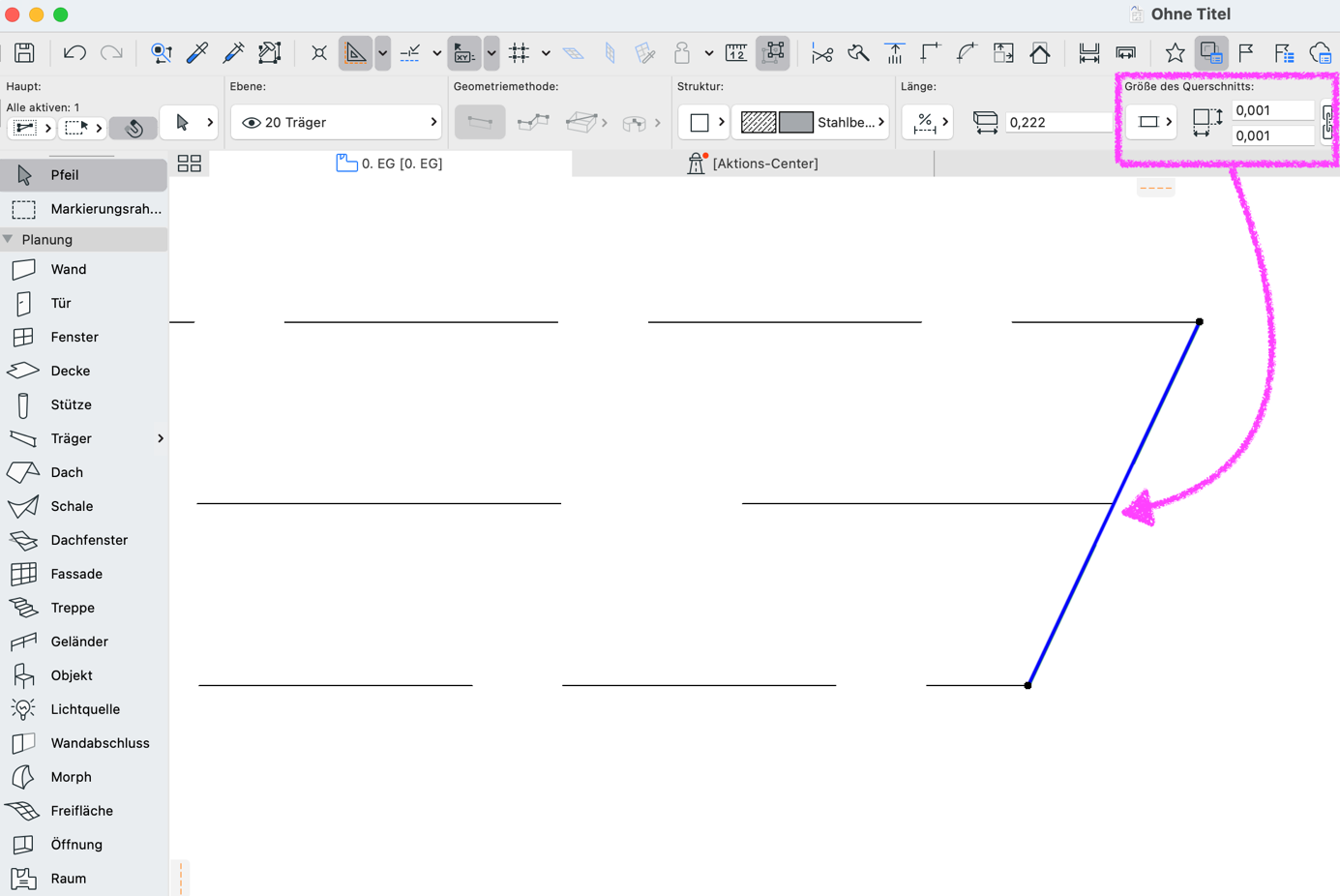Click the fillet/chamfer curve icon

coord(967,53)
